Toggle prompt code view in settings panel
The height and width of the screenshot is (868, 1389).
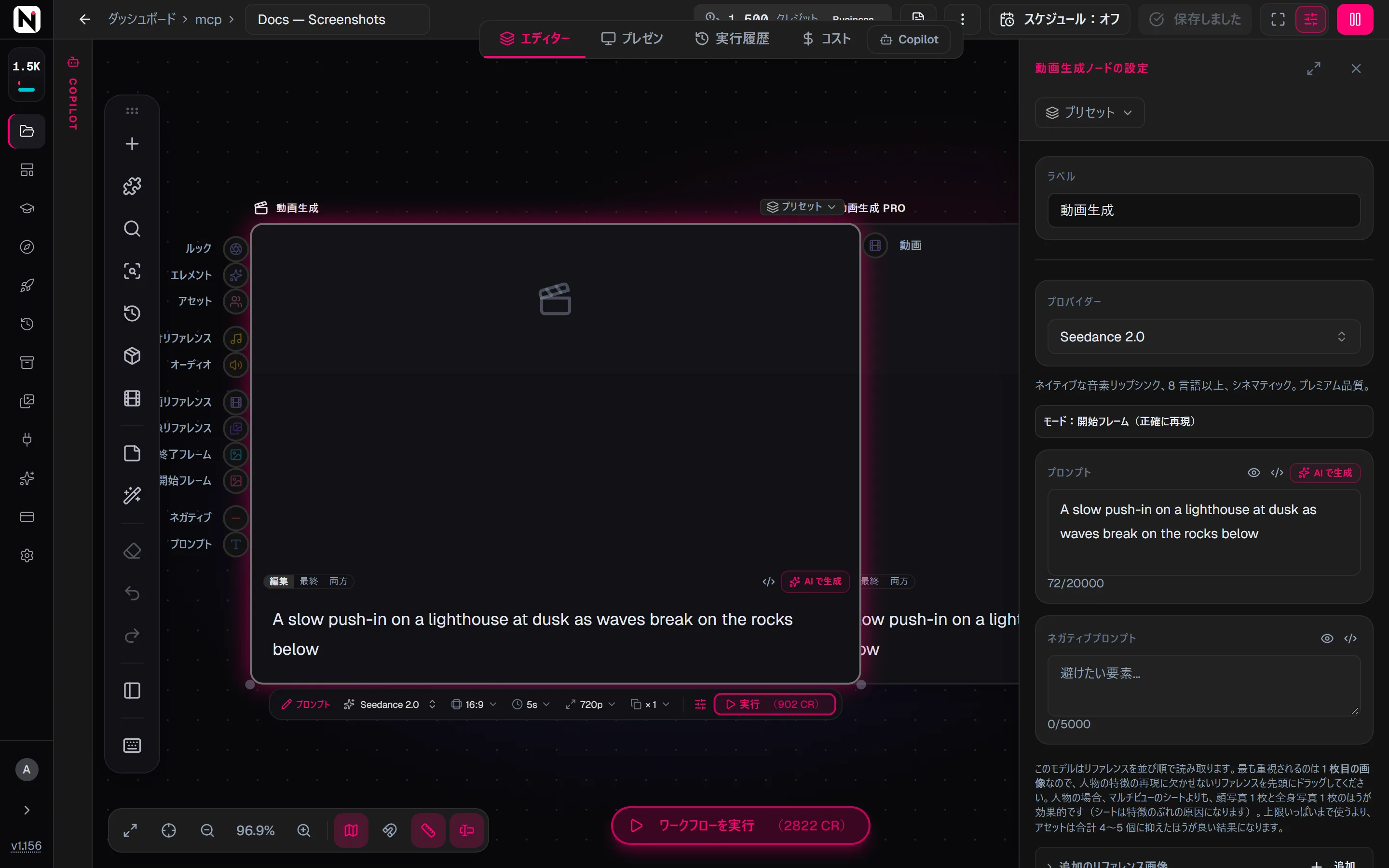(1277, 473)
